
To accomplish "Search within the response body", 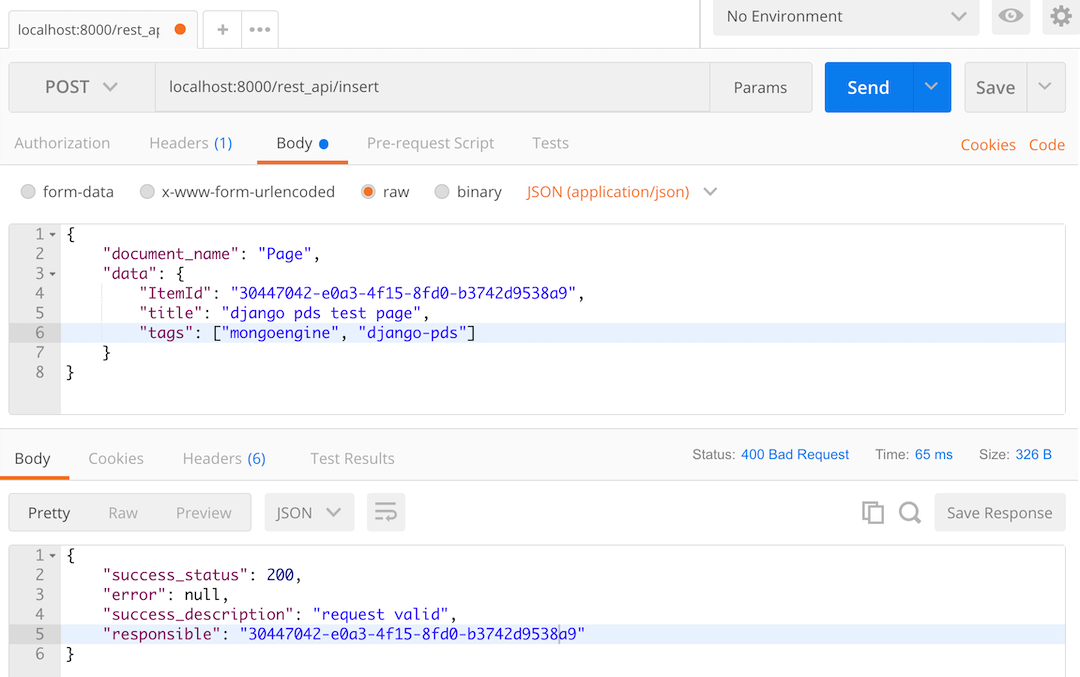I will 909,513.
